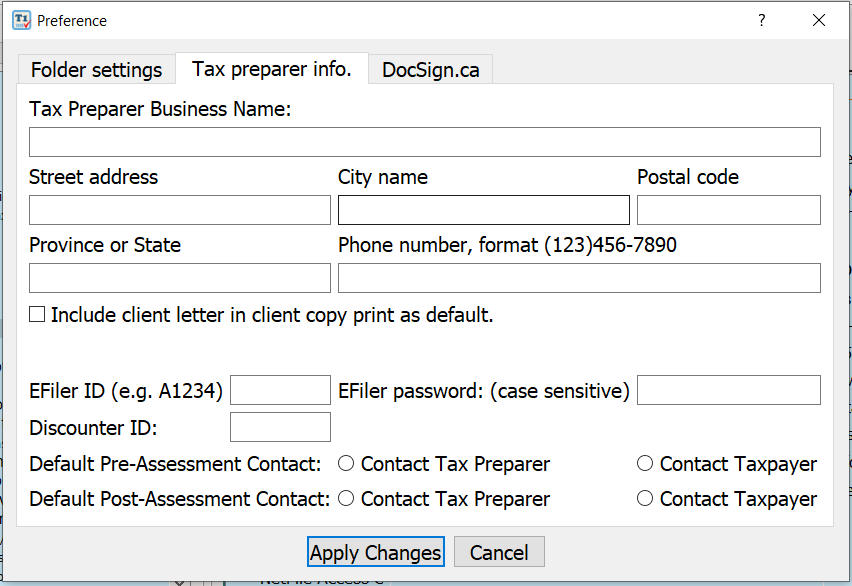Click the City name text box
This screenshot has width=852, height=586.
[x=484, y=210]
